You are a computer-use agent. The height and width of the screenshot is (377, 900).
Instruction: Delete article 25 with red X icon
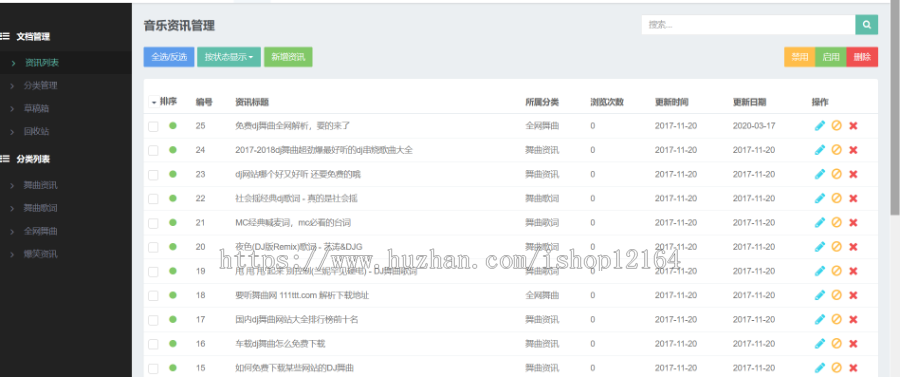853,126
